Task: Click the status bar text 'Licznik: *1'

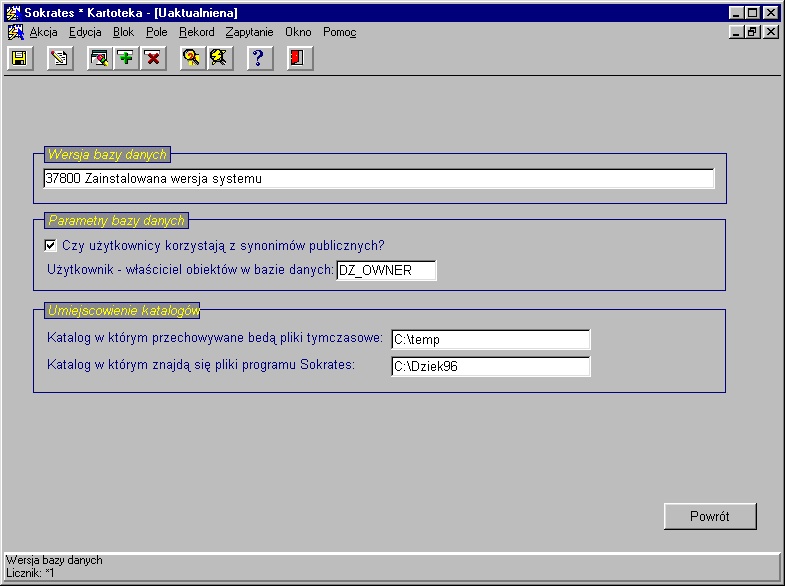Action: click(30, 573)
